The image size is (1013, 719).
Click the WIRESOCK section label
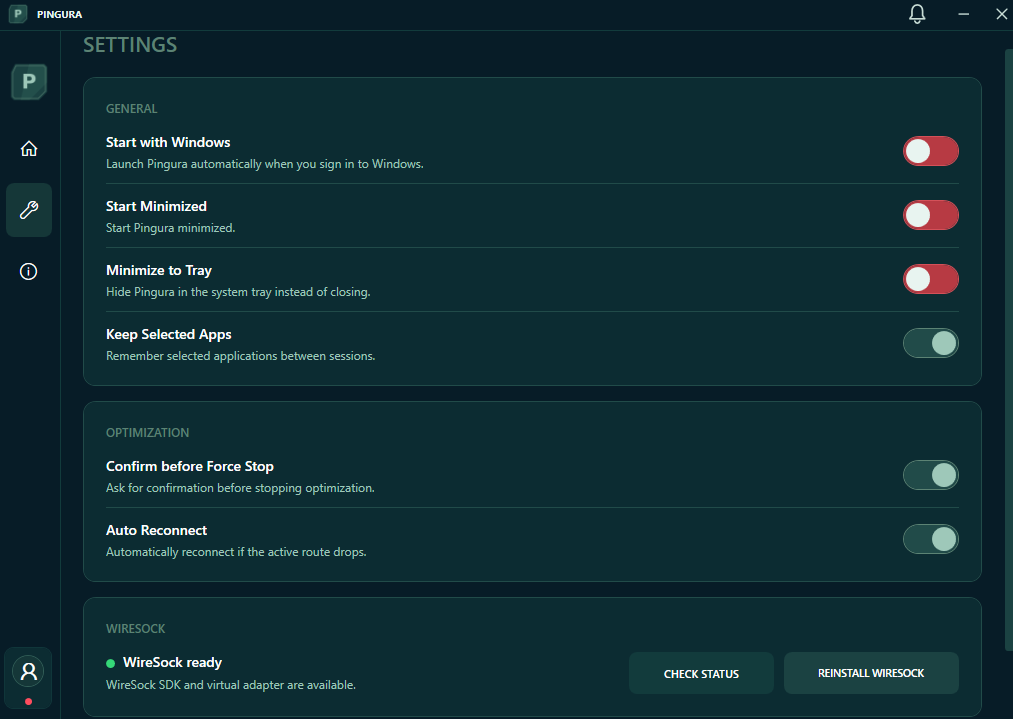coord(136,629)
